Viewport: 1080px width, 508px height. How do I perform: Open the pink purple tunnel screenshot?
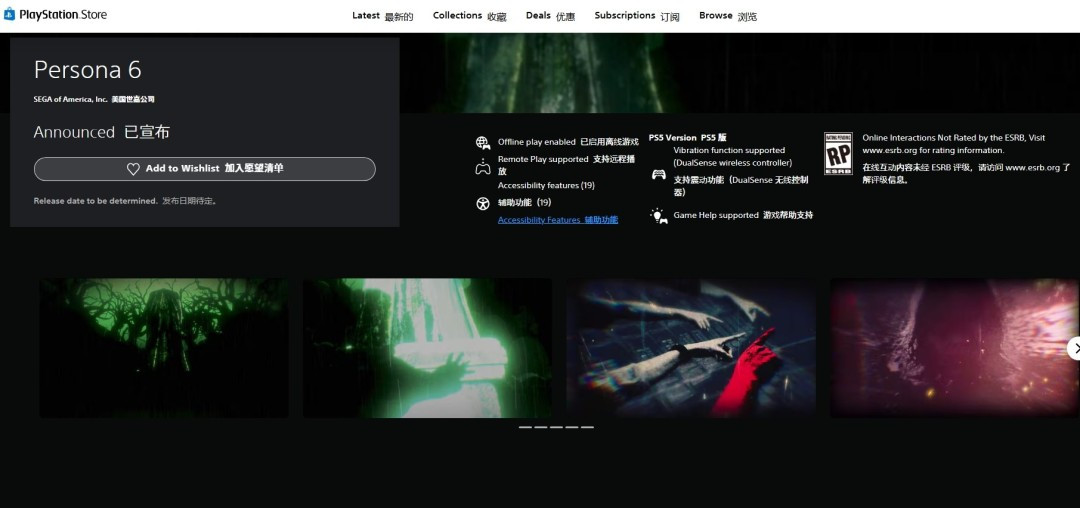[955, 348]
